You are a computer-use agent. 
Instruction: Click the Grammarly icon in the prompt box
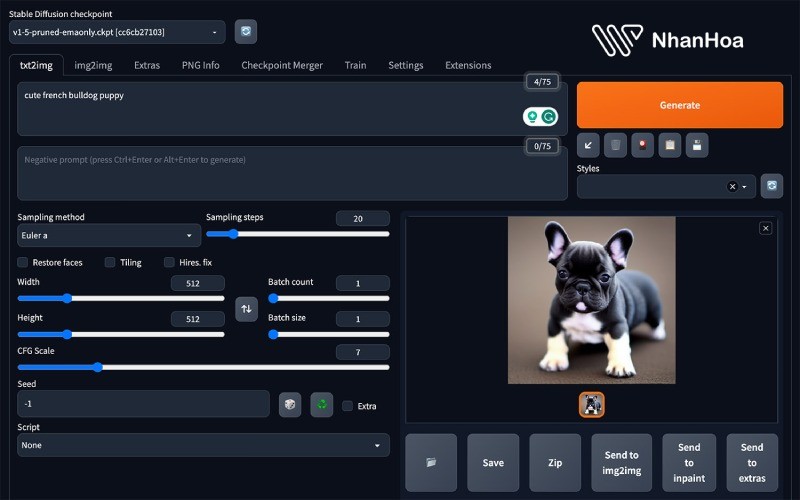pos(548,117)
